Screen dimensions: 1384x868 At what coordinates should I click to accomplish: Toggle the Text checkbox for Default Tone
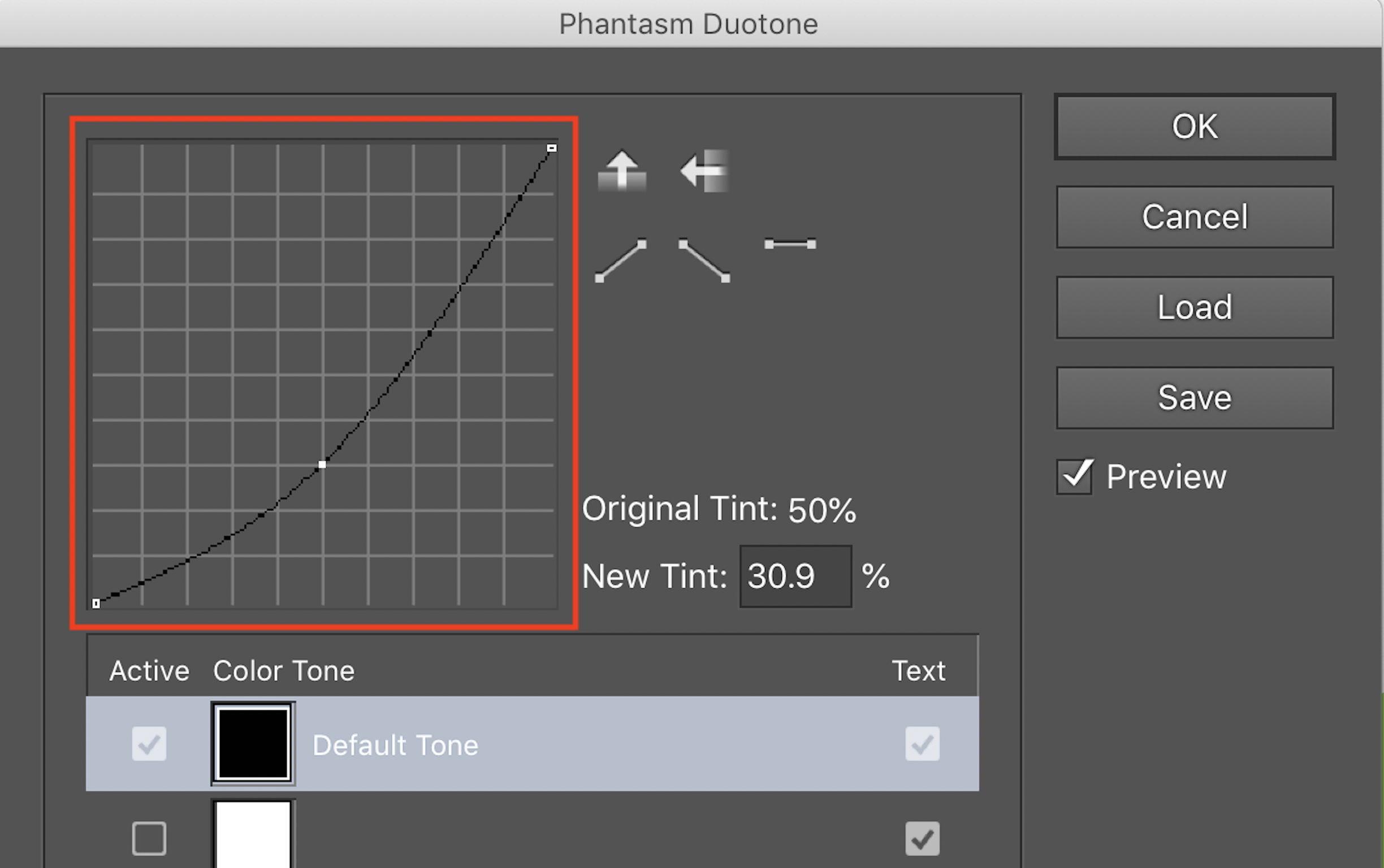point(922,744)
